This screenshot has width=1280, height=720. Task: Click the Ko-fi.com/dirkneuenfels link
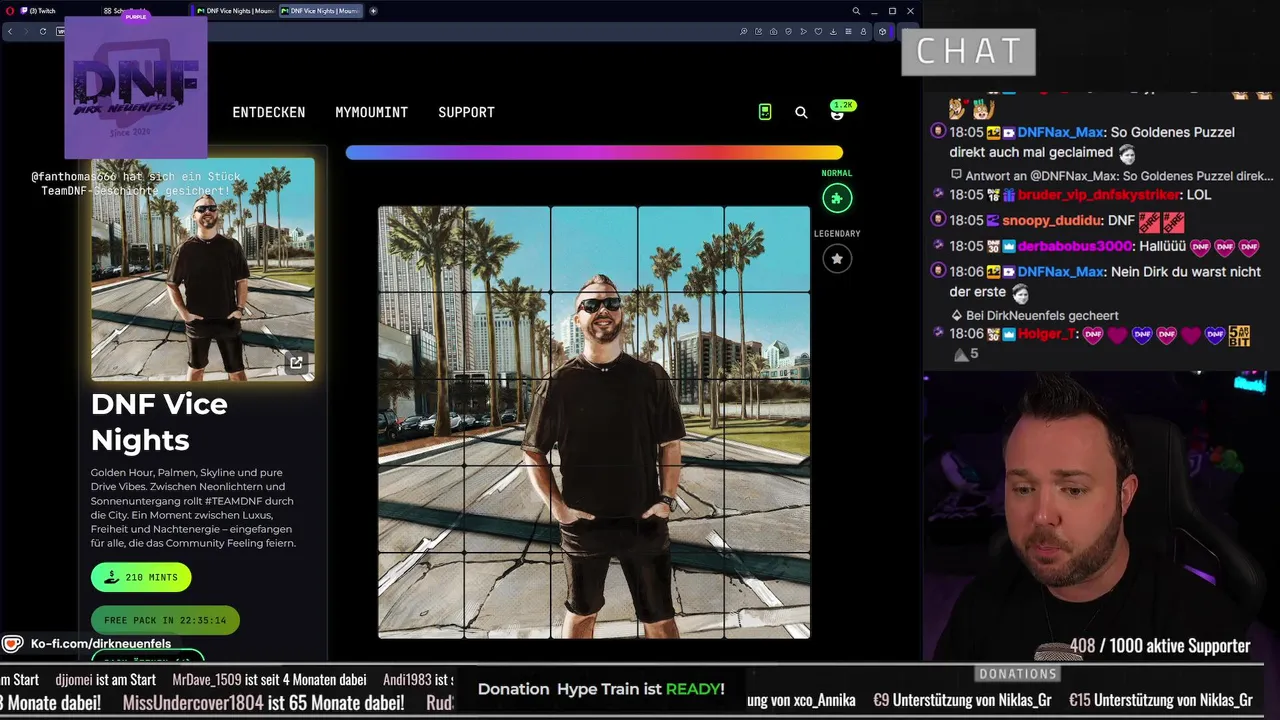point(101,644)
